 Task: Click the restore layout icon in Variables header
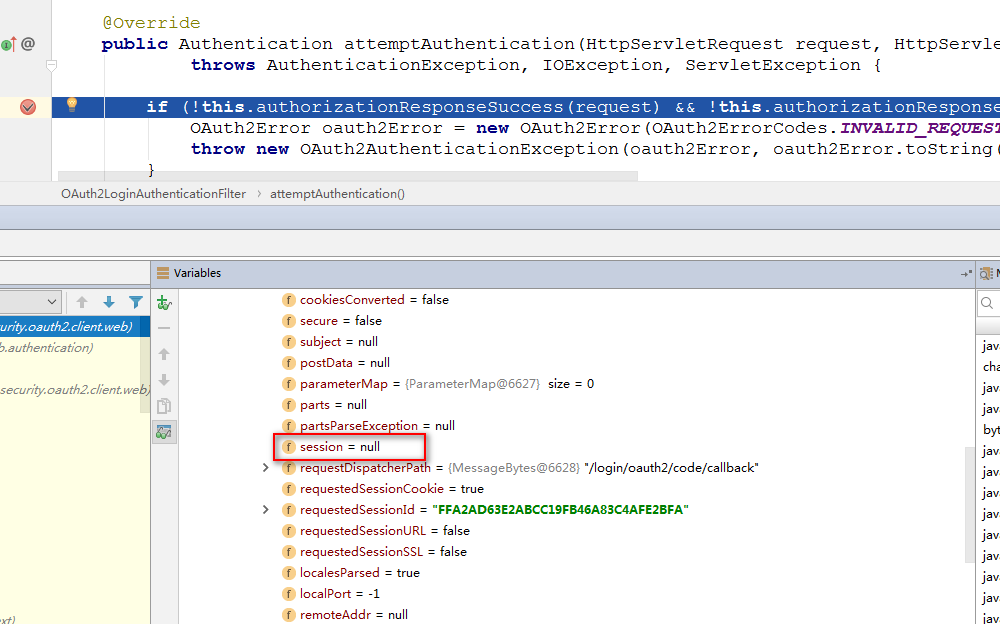966,273
